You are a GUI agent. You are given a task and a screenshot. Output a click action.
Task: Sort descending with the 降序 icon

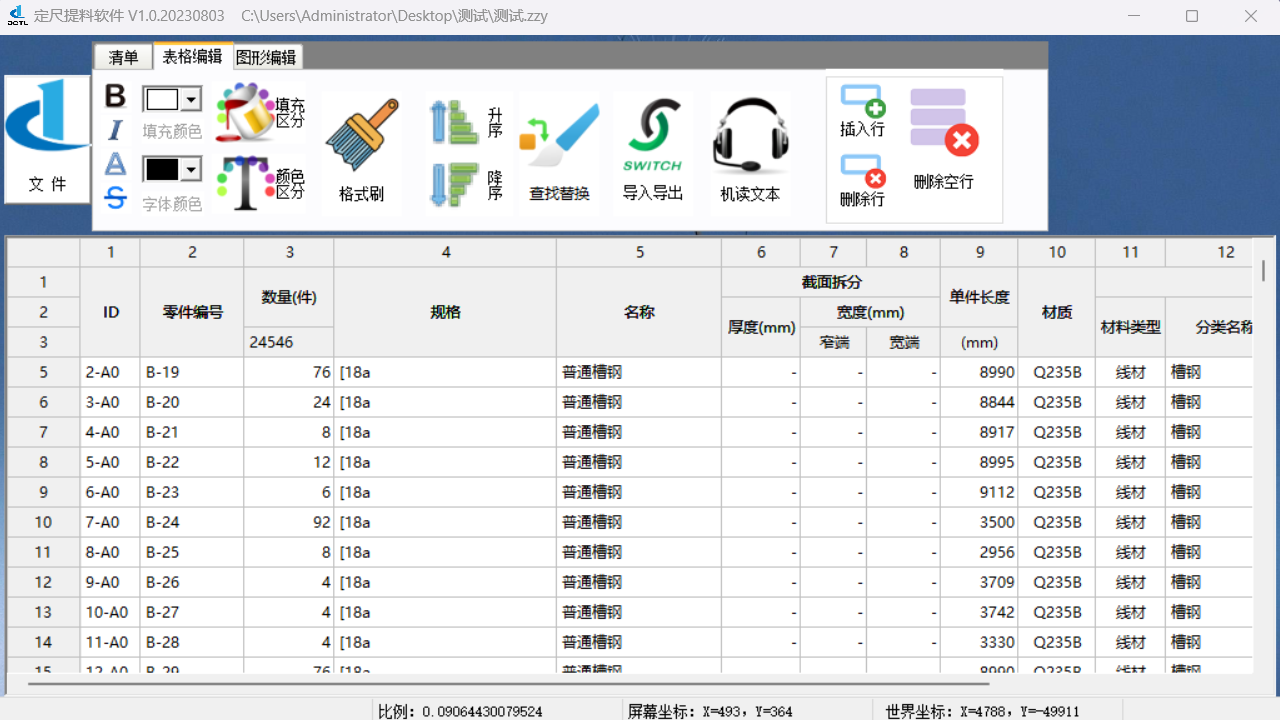pos(465,185)
